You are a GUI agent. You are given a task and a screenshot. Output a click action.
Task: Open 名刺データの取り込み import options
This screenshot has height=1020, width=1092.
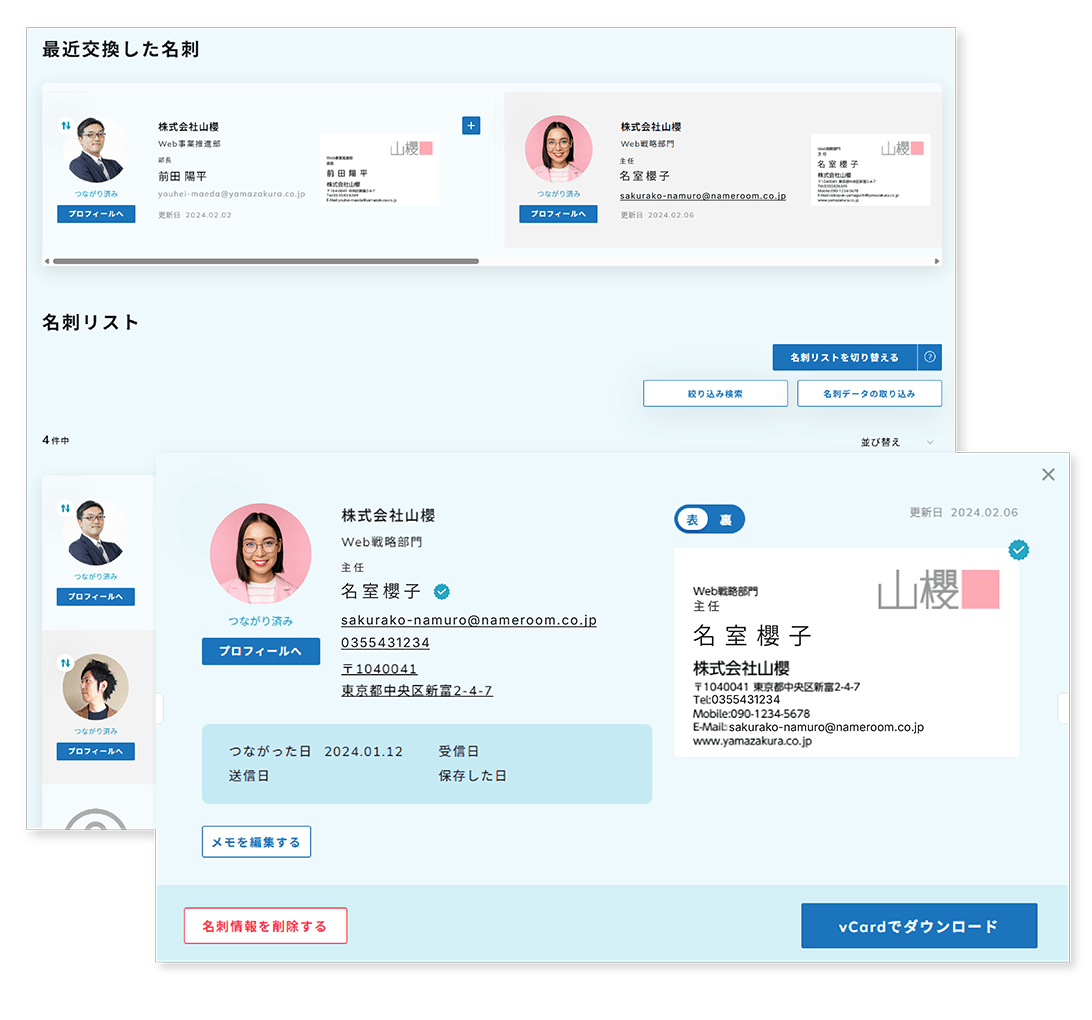point(868,393)
